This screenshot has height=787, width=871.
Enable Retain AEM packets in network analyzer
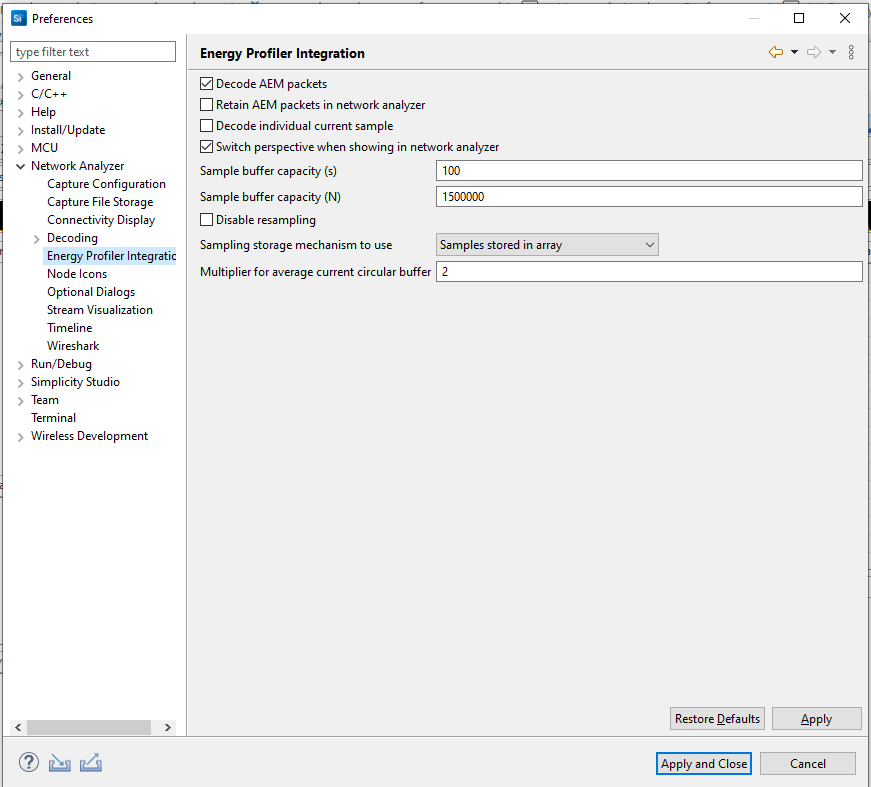pyautogui.click(x=206, y=104)
